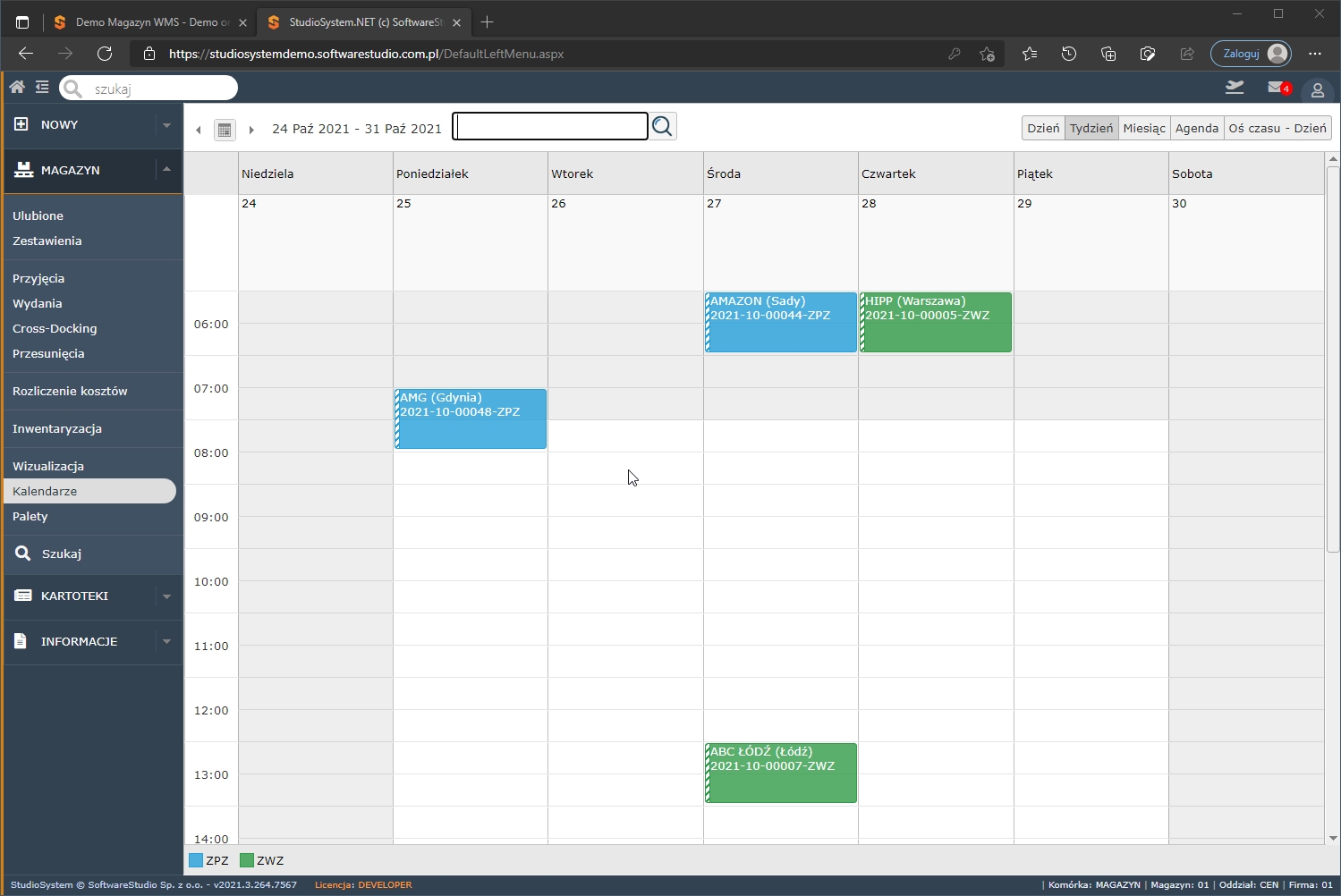The width and height of the screenshot is (1341, 896).
Task: Click the magnifier icon in szukaj box
Action: pos(73,89)
